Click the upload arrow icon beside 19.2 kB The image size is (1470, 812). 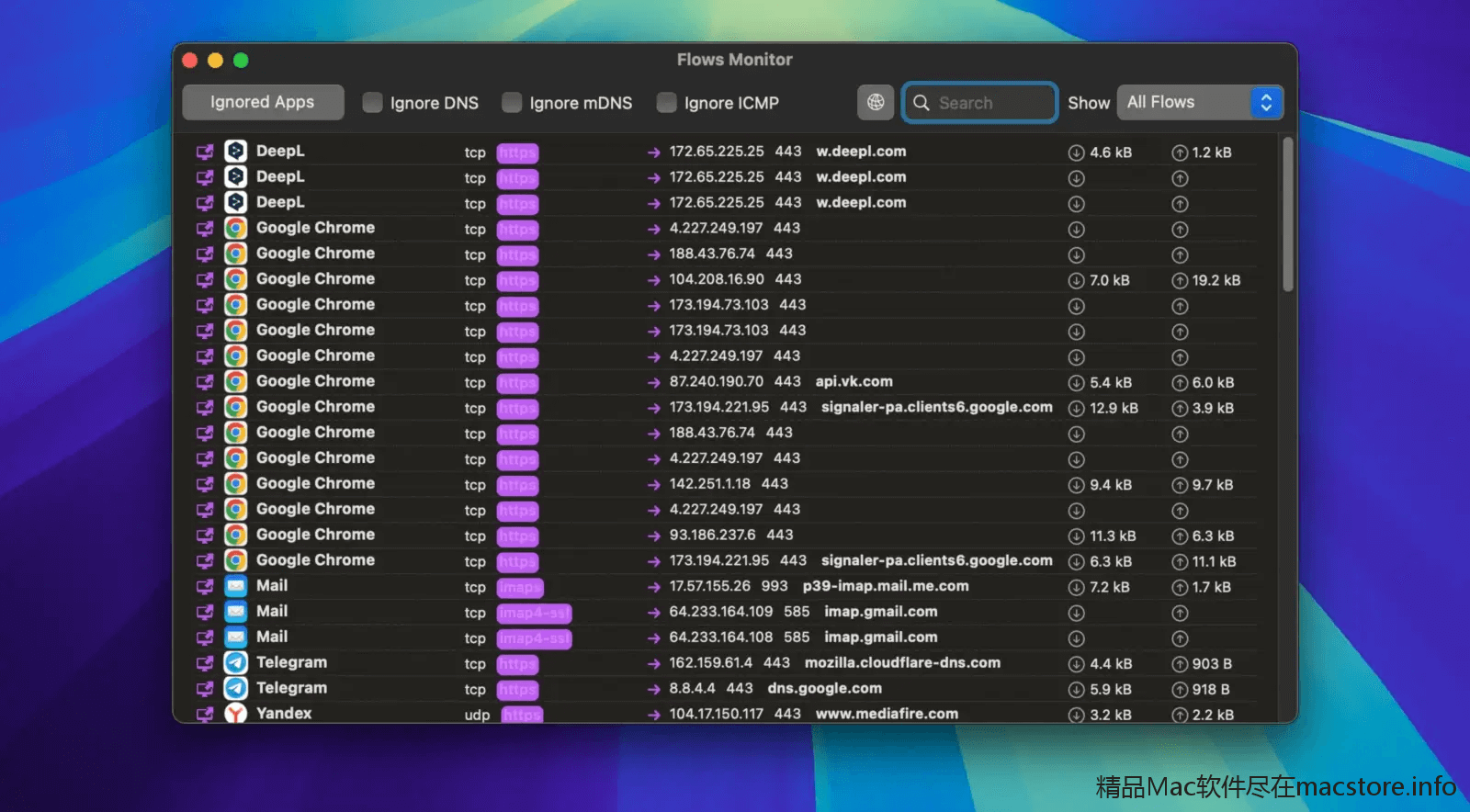point(1180,280)
